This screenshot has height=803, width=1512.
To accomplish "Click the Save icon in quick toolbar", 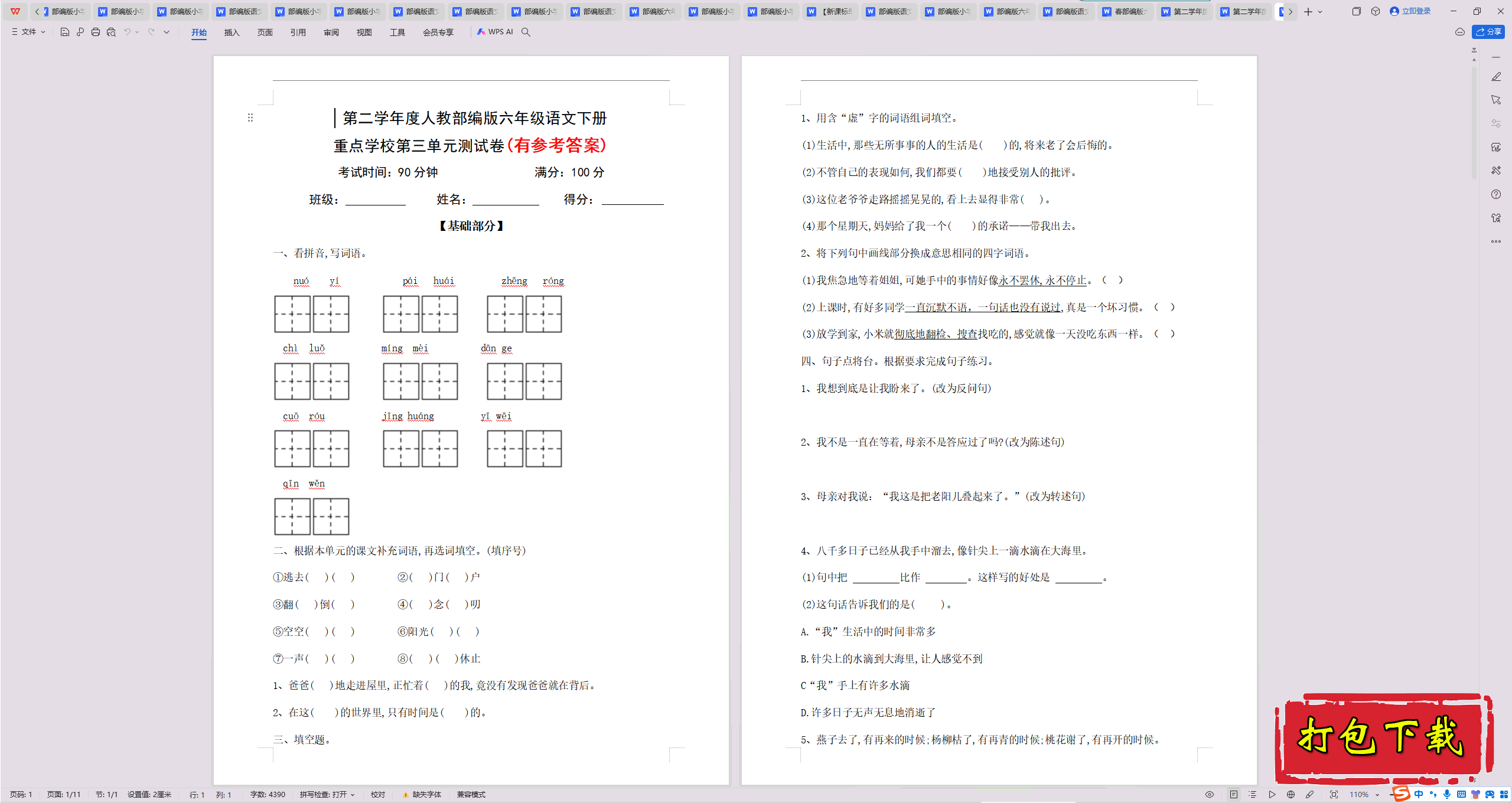I will click(x=65, y=32).
